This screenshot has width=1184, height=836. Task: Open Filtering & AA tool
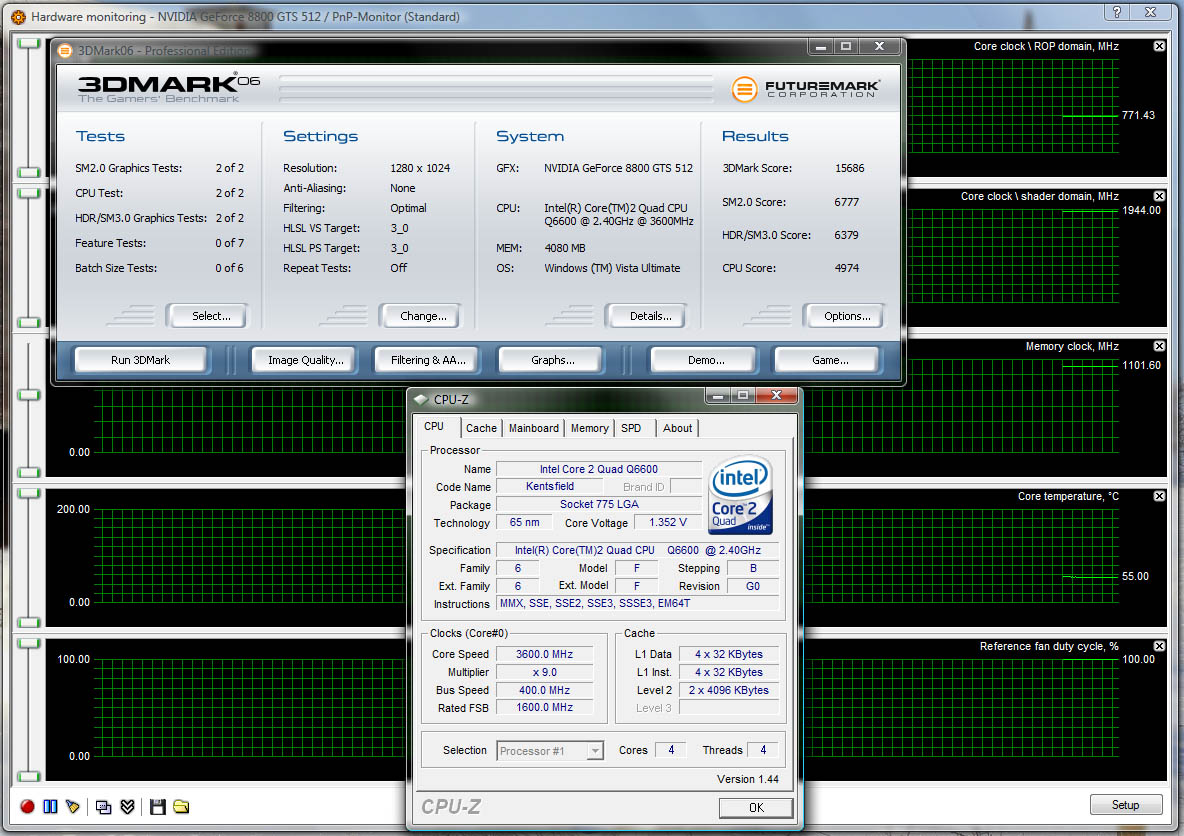[x=428, y=360]
